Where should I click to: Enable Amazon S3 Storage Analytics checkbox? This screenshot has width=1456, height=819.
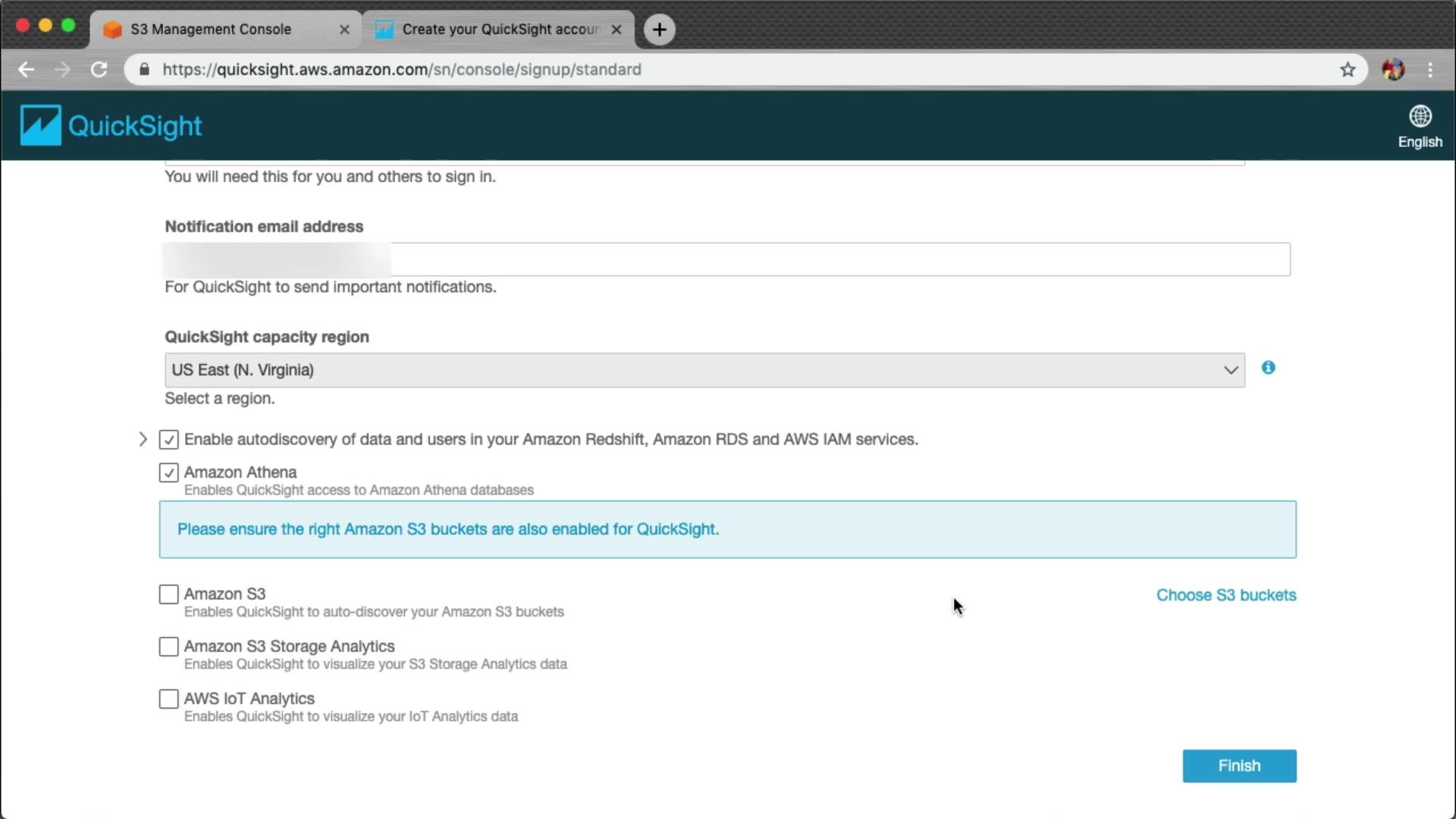(168, 647)
